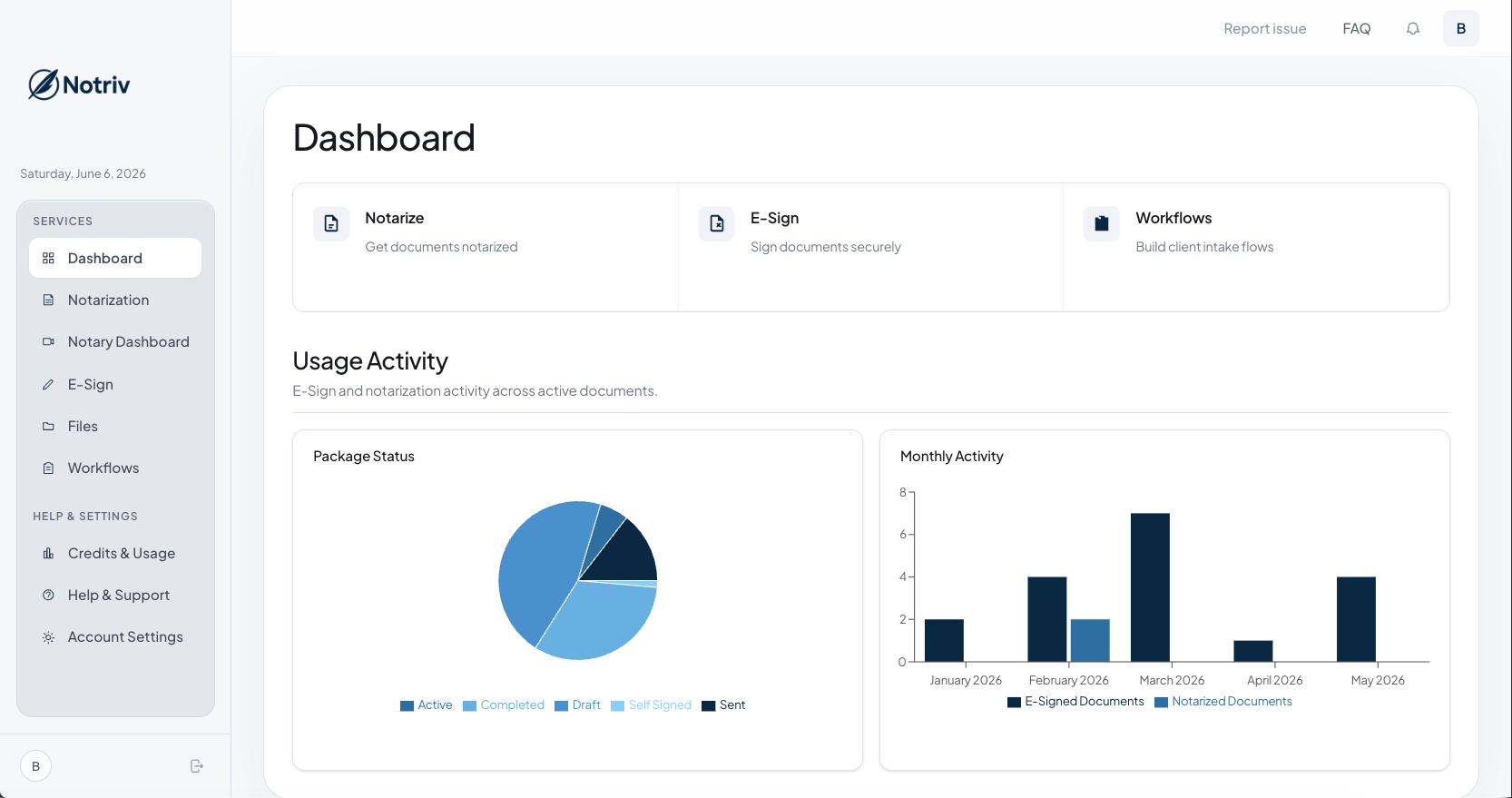The width and height of the screenshot is (1512, 798).
Task: Click the Workflows clipboard icon in sidebar
Action: [x=49, y=468]
